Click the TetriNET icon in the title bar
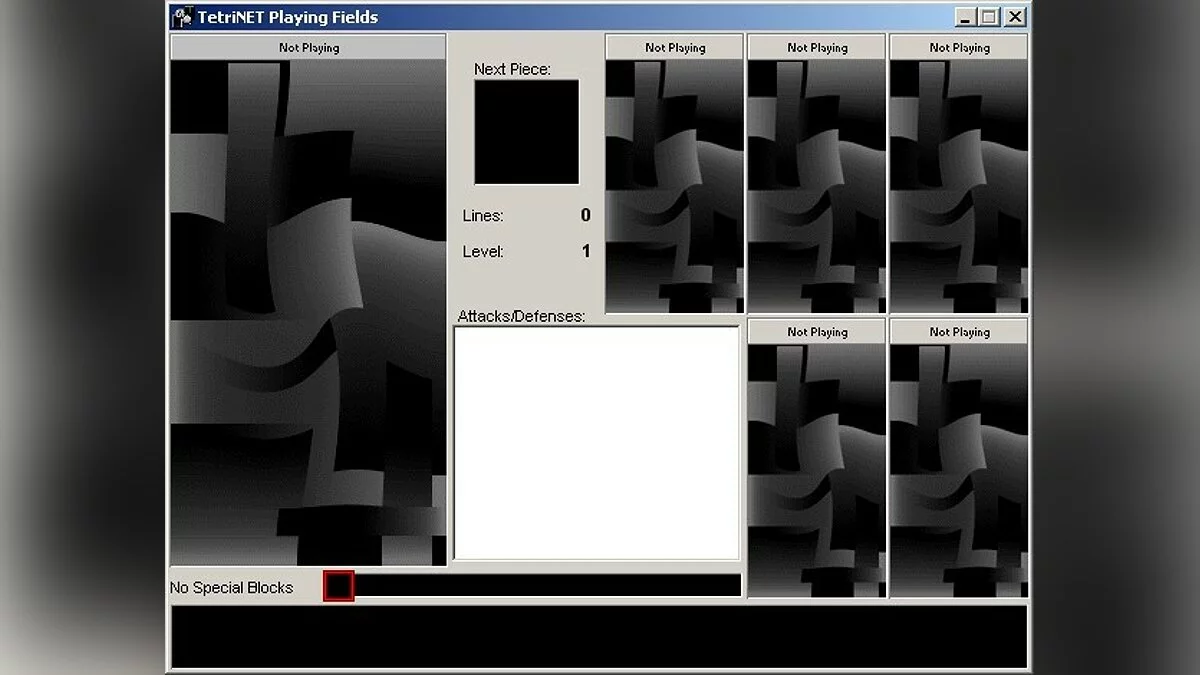 point(183,17)
